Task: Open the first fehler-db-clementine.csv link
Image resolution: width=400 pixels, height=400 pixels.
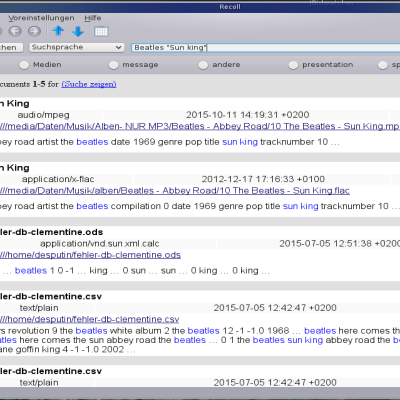Action: [x=89, y=319]
